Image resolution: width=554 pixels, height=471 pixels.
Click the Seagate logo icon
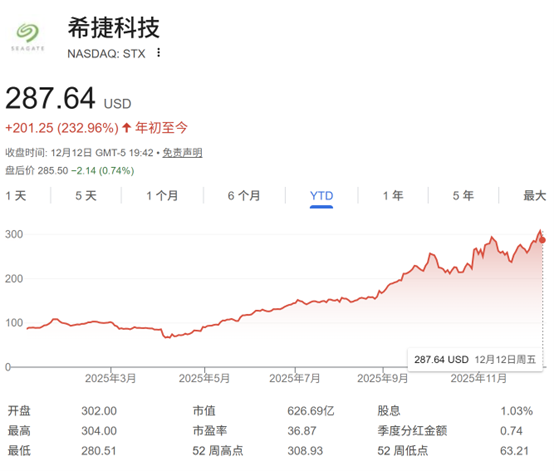[x=28, y=37]
